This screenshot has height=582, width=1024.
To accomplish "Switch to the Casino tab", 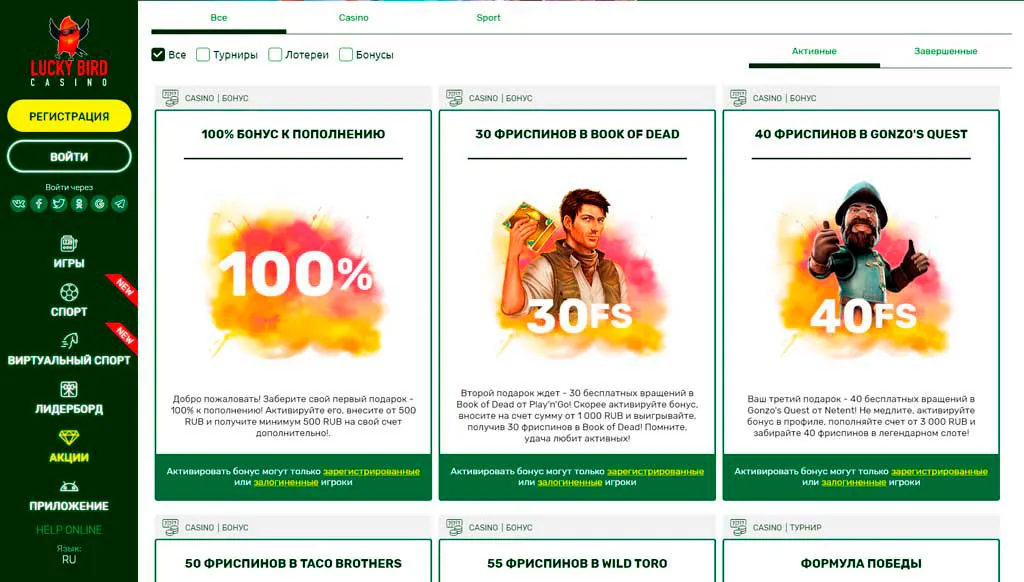I will (353, 18).
